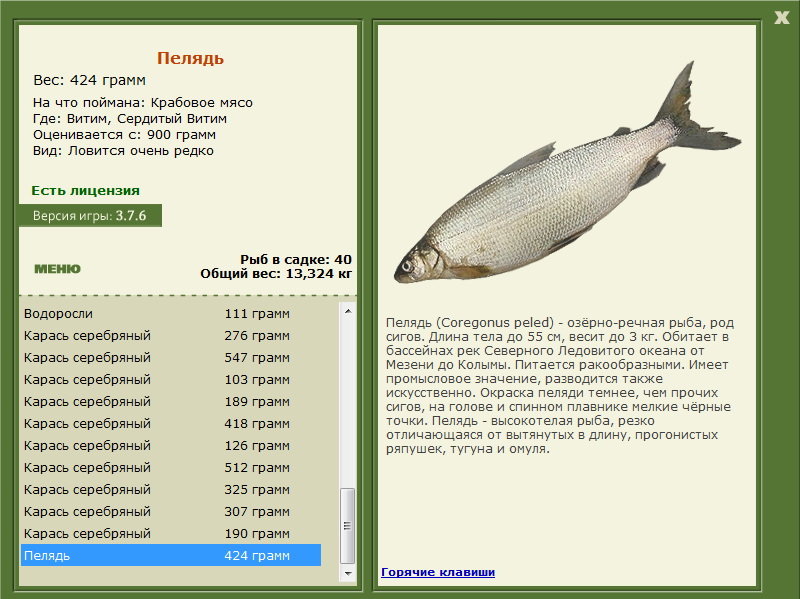Pick the Карась серебряный 103 грамм entry
The image size is (800, 599).
[171, 379]
